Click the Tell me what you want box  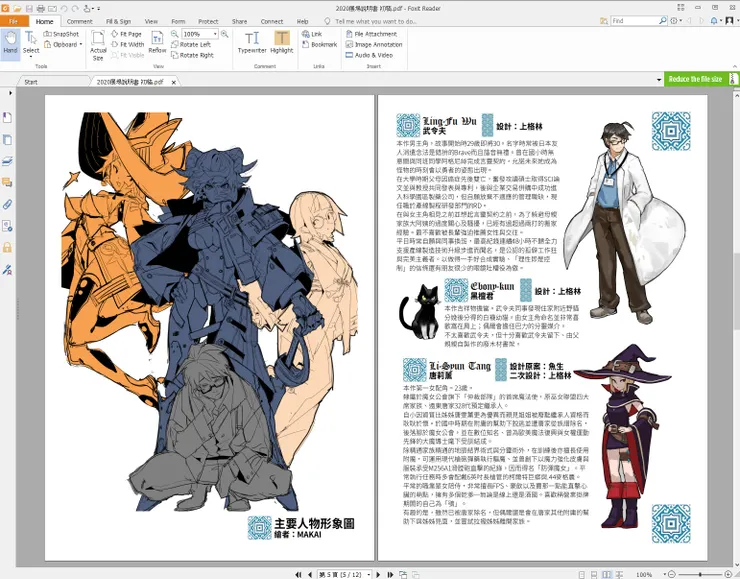[x=371, y=21]
